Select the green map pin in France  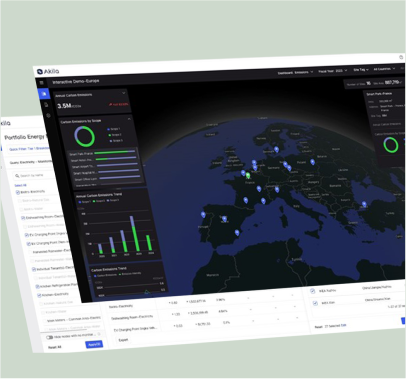point(248,175)
